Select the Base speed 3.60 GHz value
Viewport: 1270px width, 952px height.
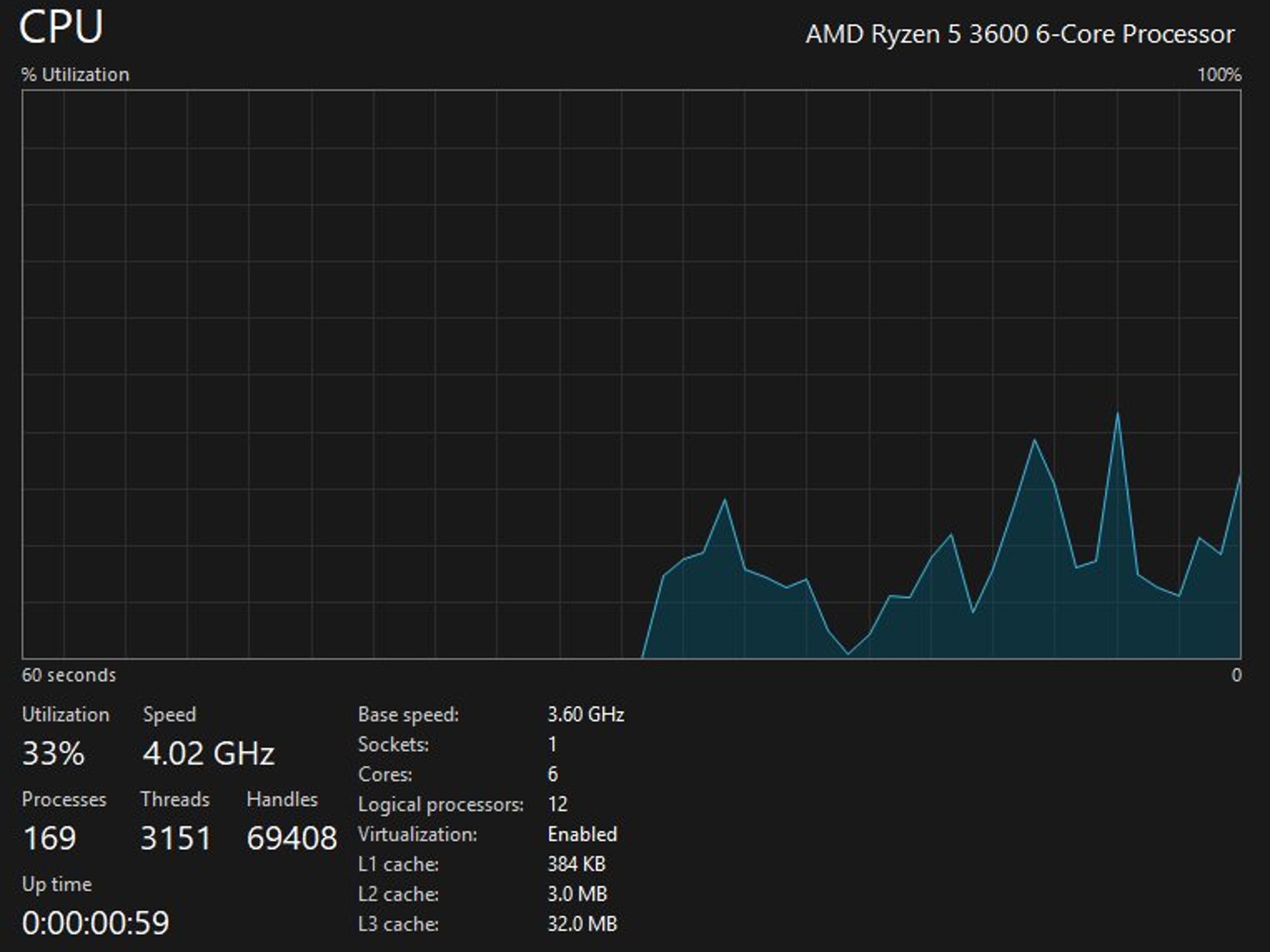tap(586, 715)
